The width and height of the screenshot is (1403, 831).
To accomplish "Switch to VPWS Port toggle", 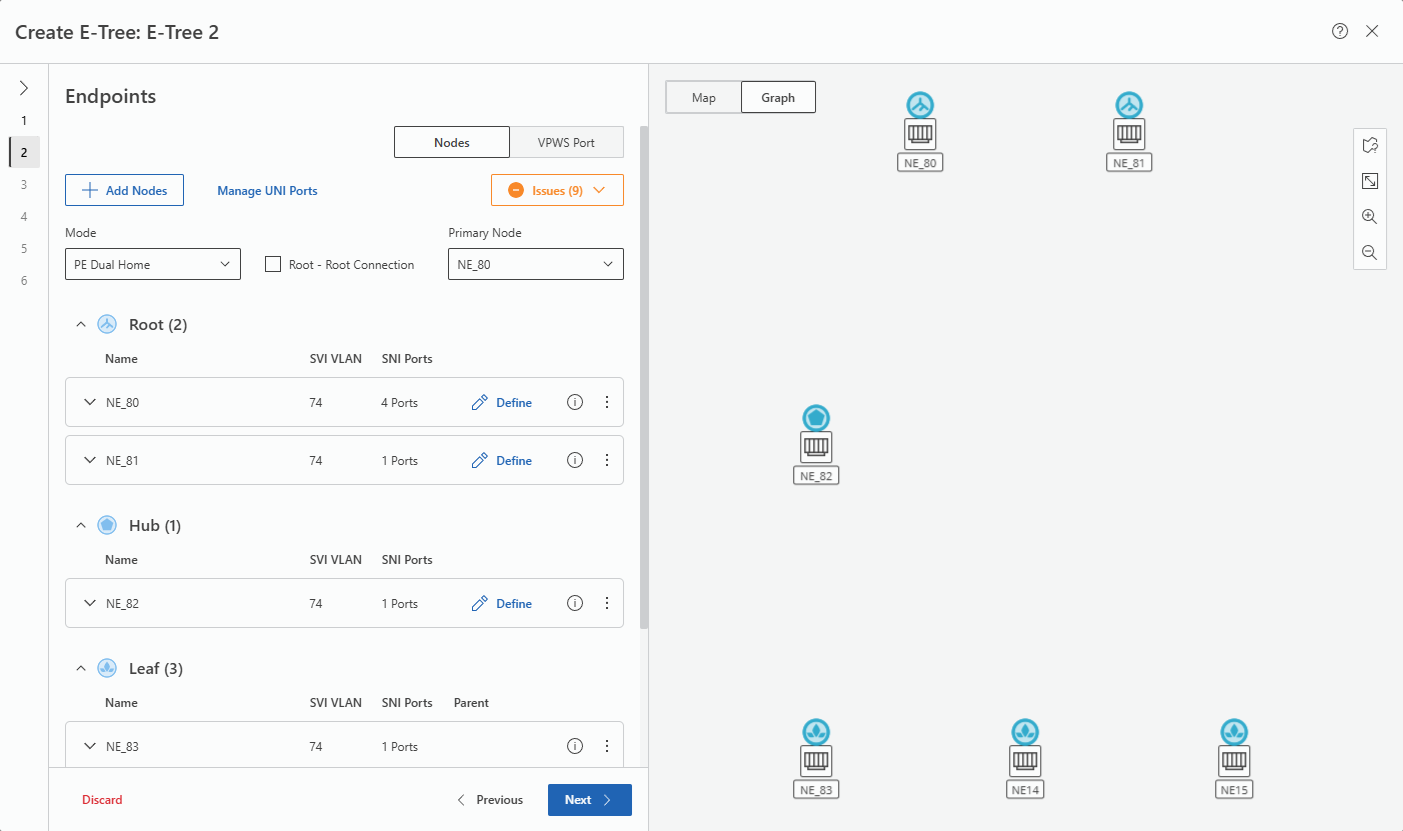I will click(566, 142).
